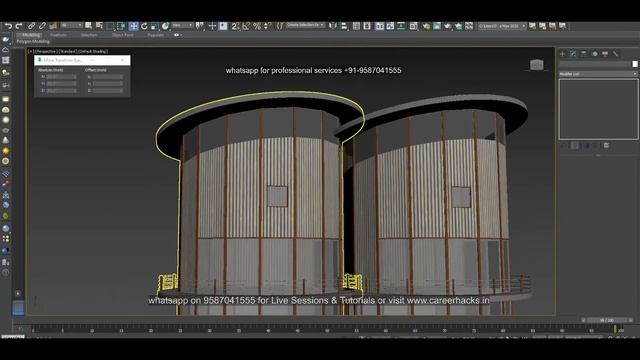Click the Render Production teapot icon
This screenshot has height=360, width=640.
pos(448,26)
